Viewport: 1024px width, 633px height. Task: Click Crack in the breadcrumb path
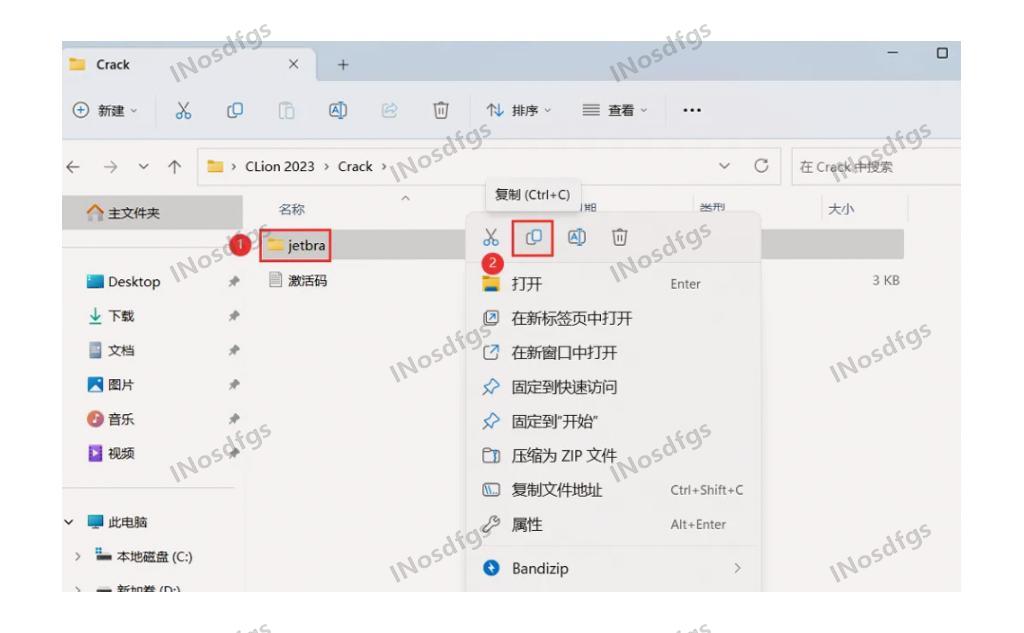[x=355, y=167]
